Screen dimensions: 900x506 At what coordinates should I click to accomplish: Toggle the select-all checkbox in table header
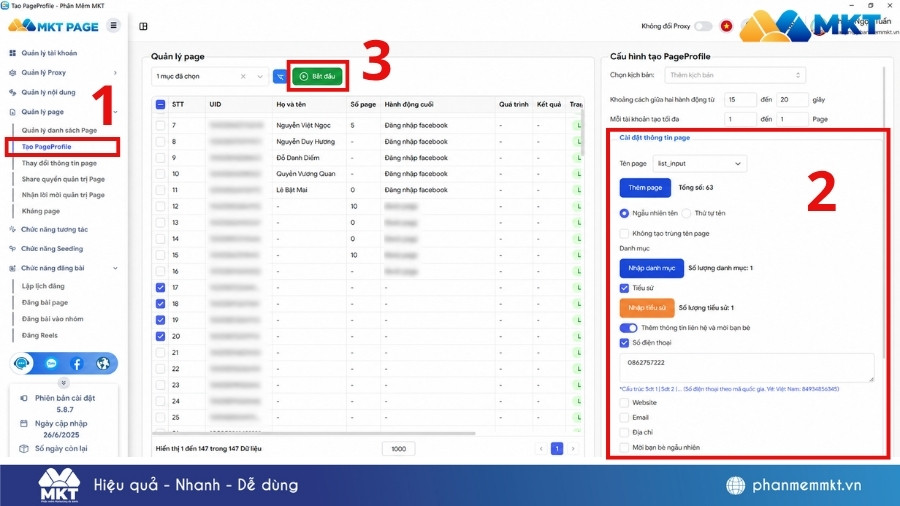161,104
